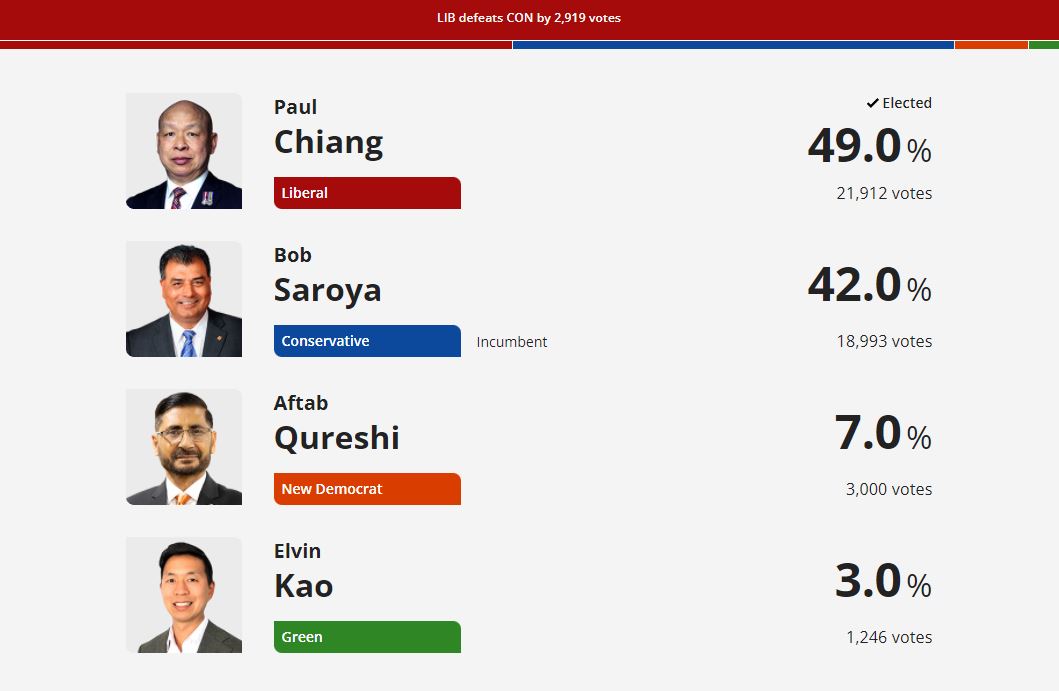Click the blue Conservative segment of vote-share bar
This screenshot has height=691, width=1059.
[x=733, y=45]
